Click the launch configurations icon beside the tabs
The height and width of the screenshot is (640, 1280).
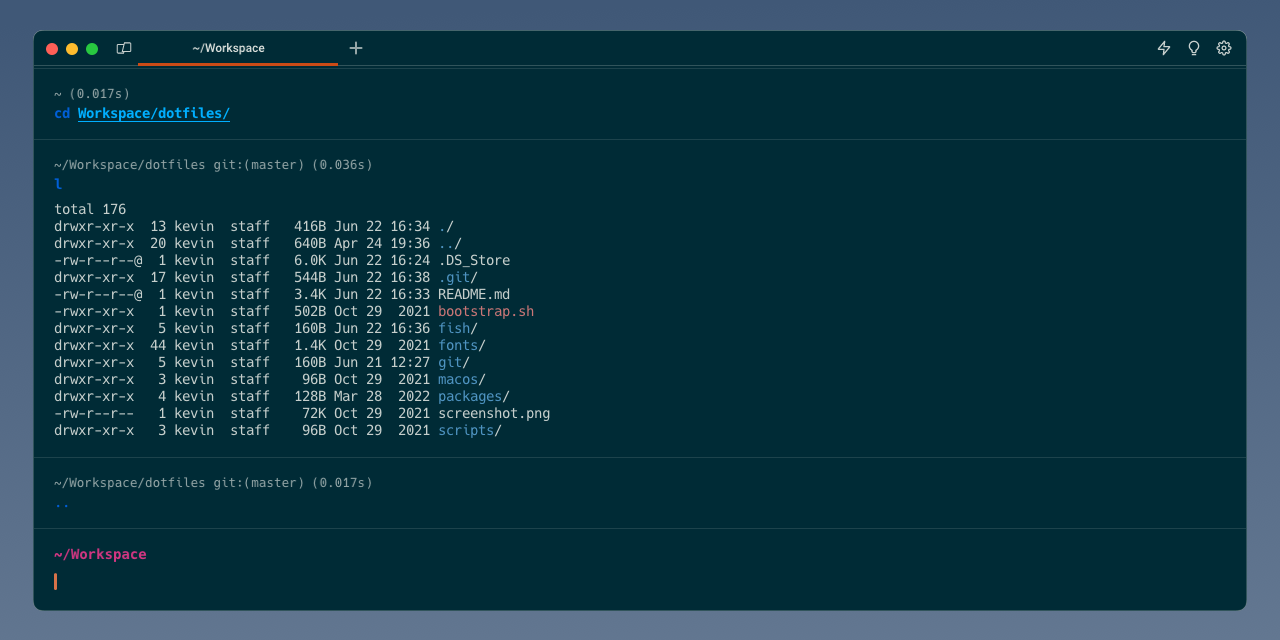point(123,47)
